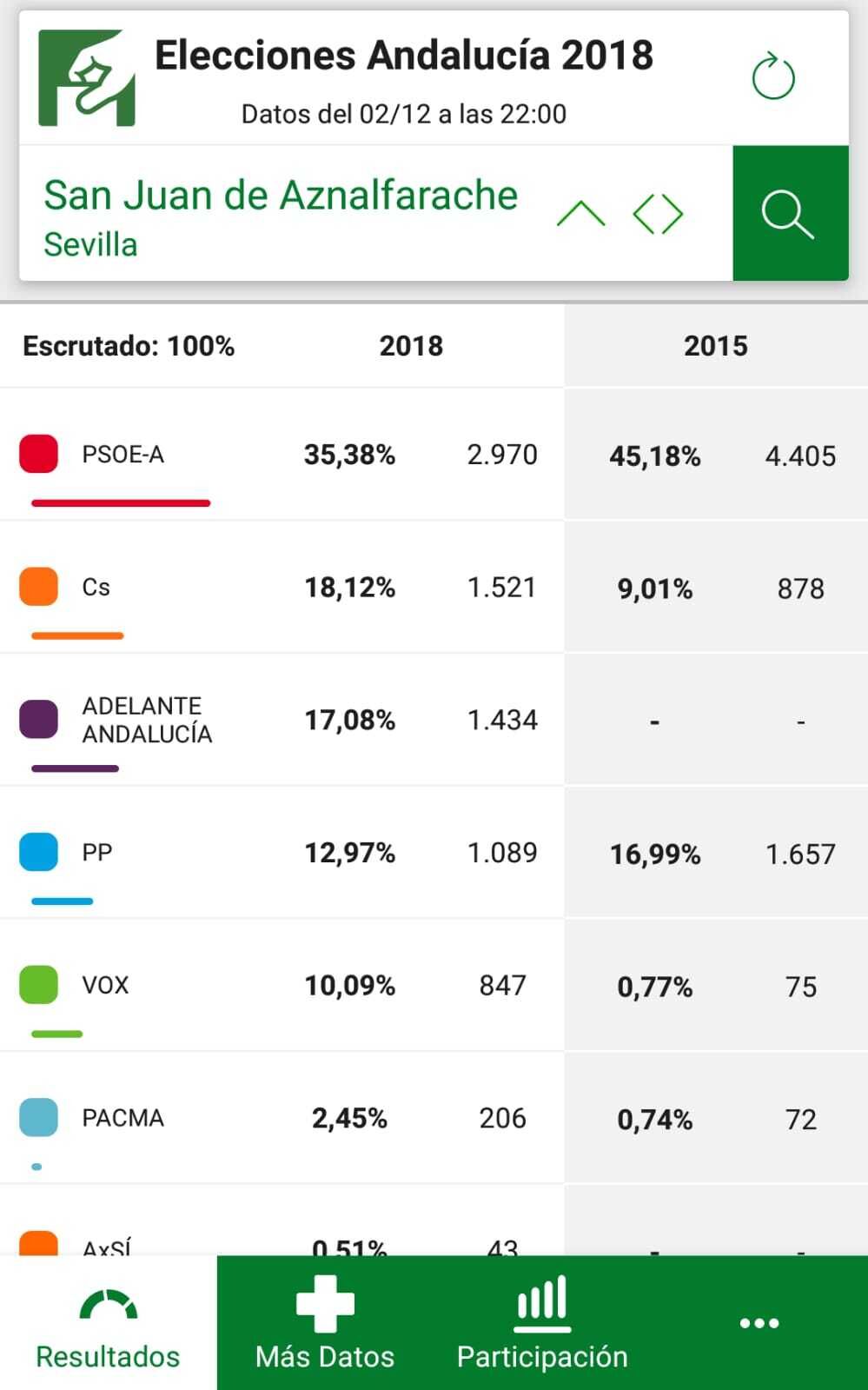The width and height of the screenshot is (868, 1390).
Task: Click the refresh data icon
Action: click(772, 77)
